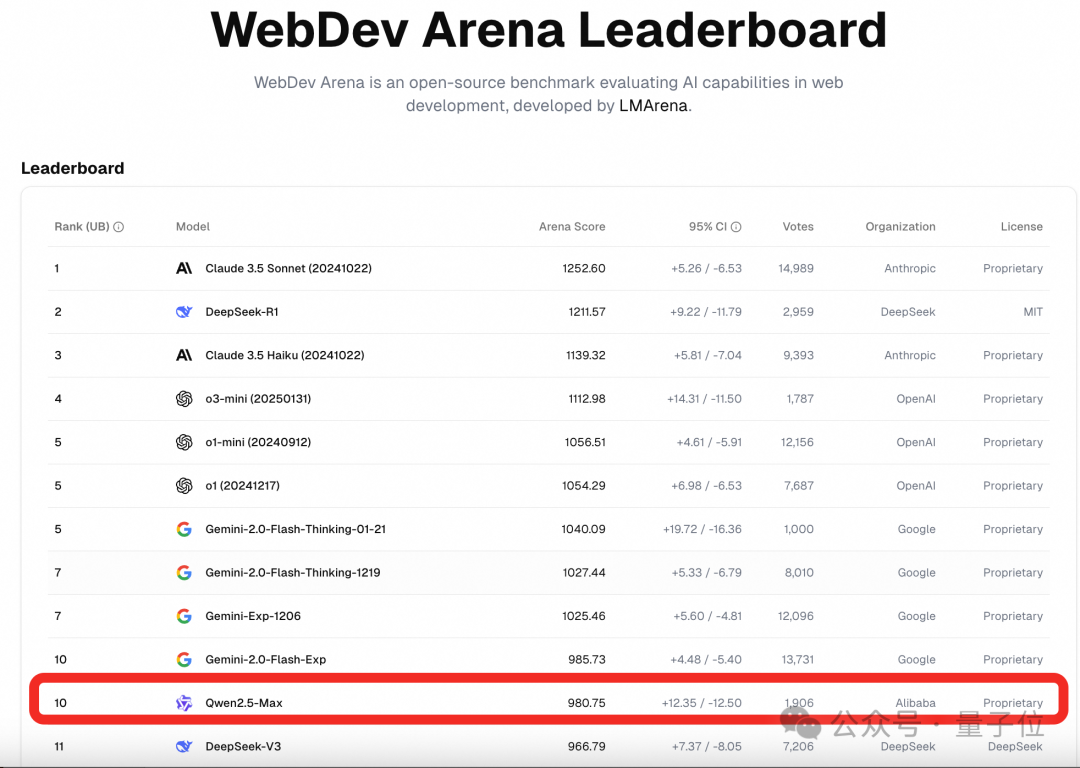This screenshot has width=1080, height=768.
Task: Click the votes value 13,731
Action: (x=798, y=659)
